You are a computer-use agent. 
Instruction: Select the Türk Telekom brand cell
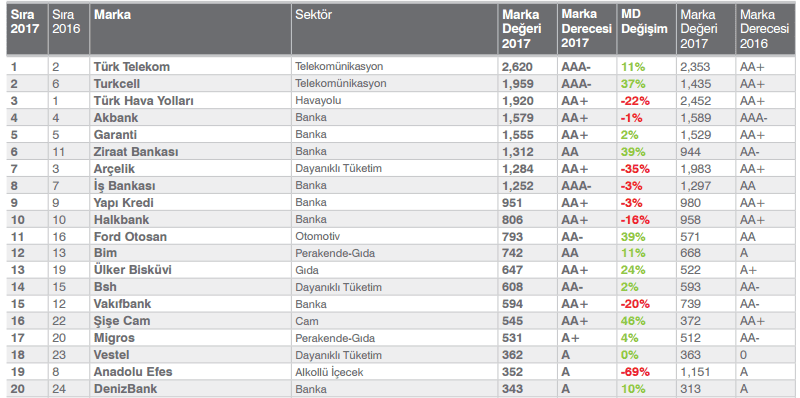(x=132, y=66)
